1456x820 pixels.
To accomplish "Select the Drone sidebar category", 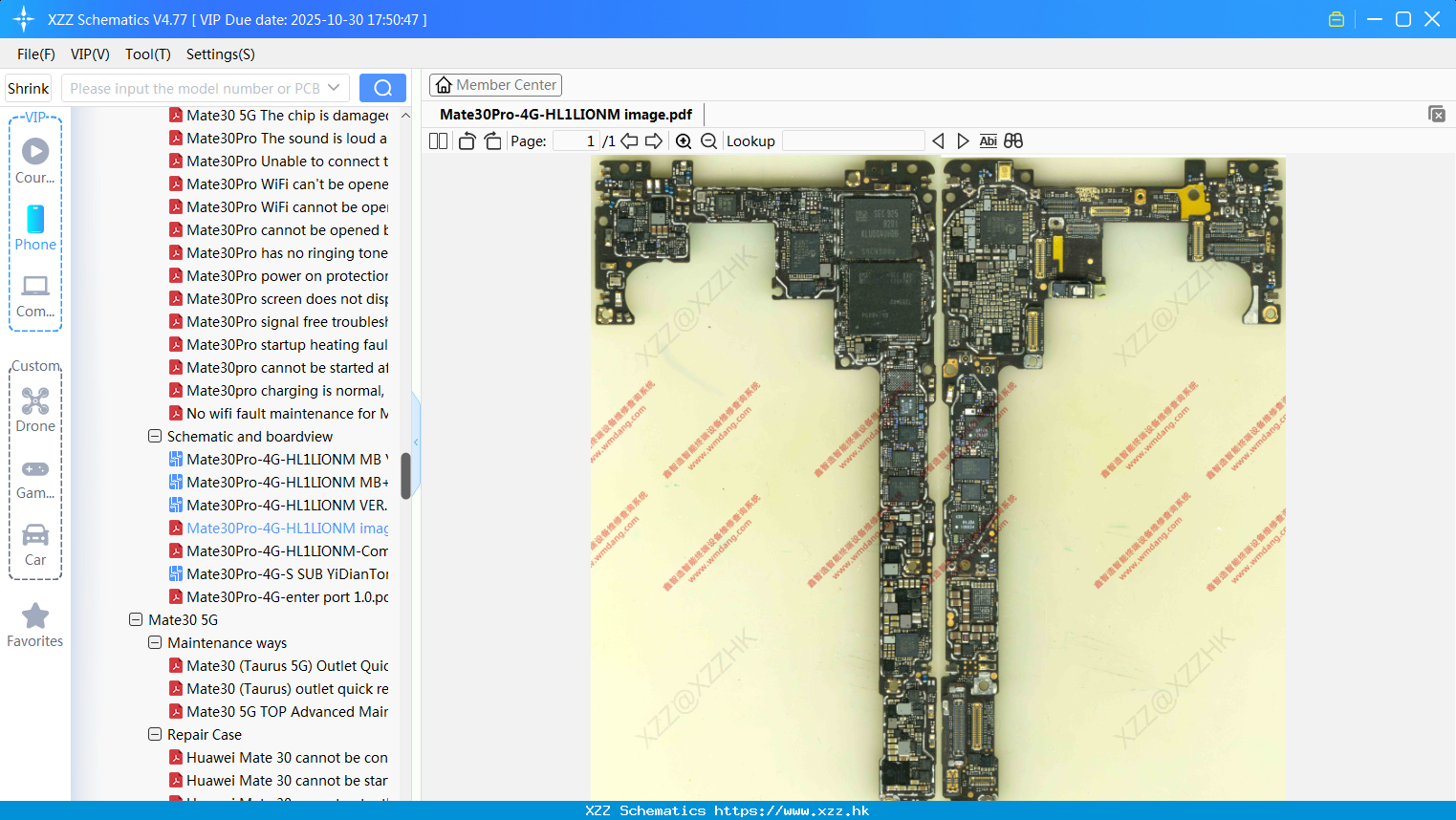I will pyautogui.click(x=35, y=410).
